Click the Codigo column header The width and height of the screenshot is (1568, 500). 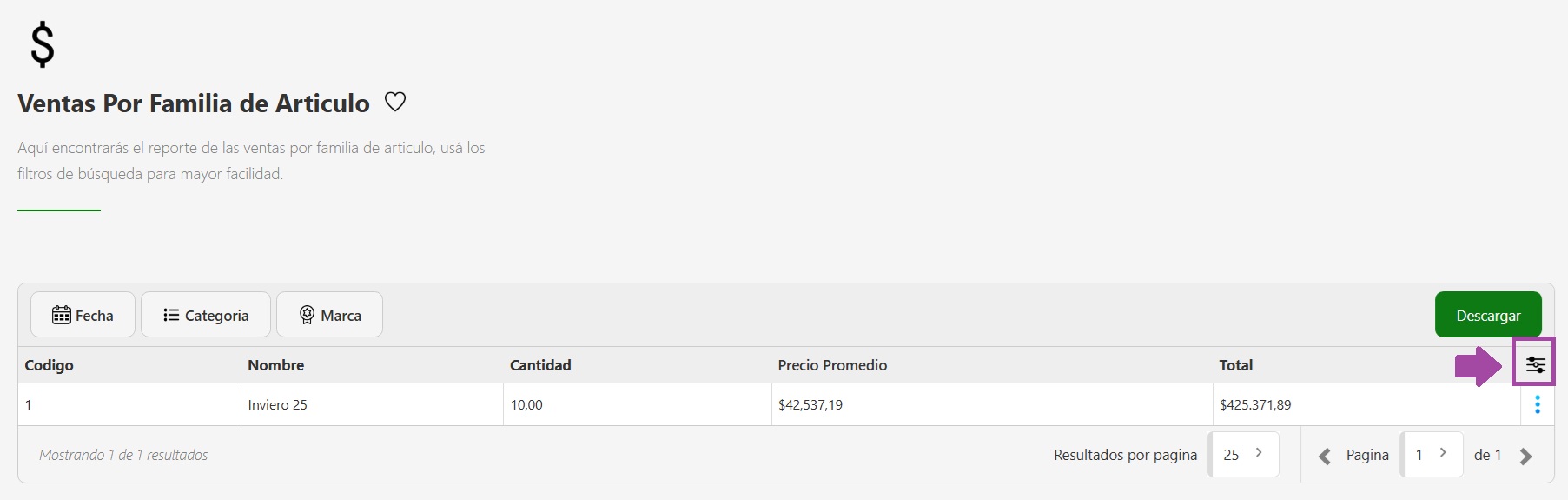click(49, 365)
